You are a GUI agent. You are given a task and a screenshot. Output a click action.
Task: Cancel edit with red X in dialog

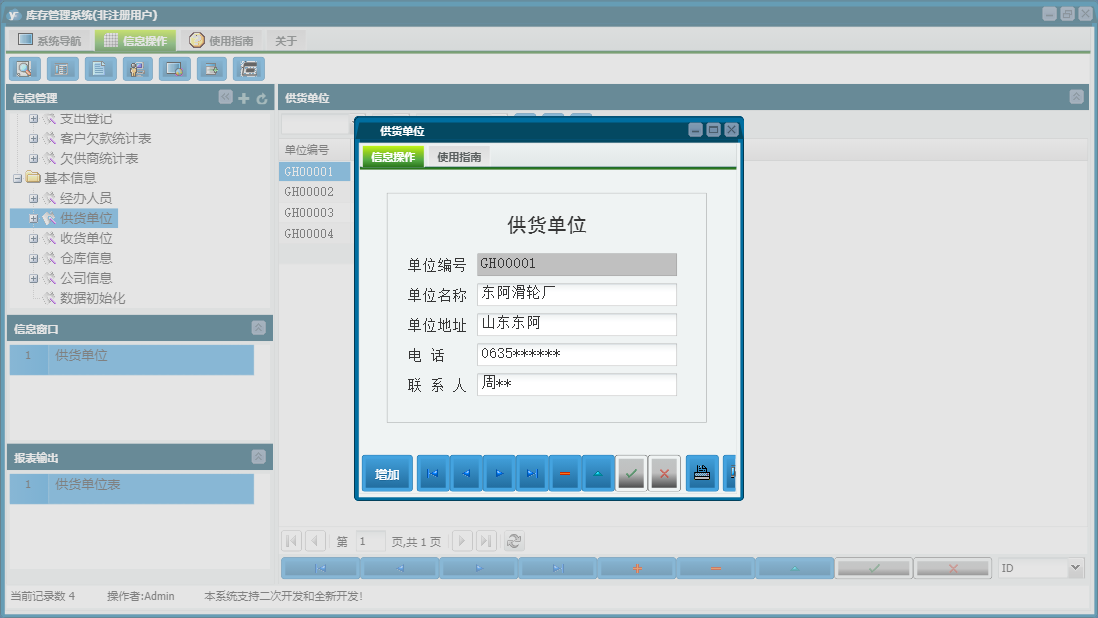click(x=664, y=474)
